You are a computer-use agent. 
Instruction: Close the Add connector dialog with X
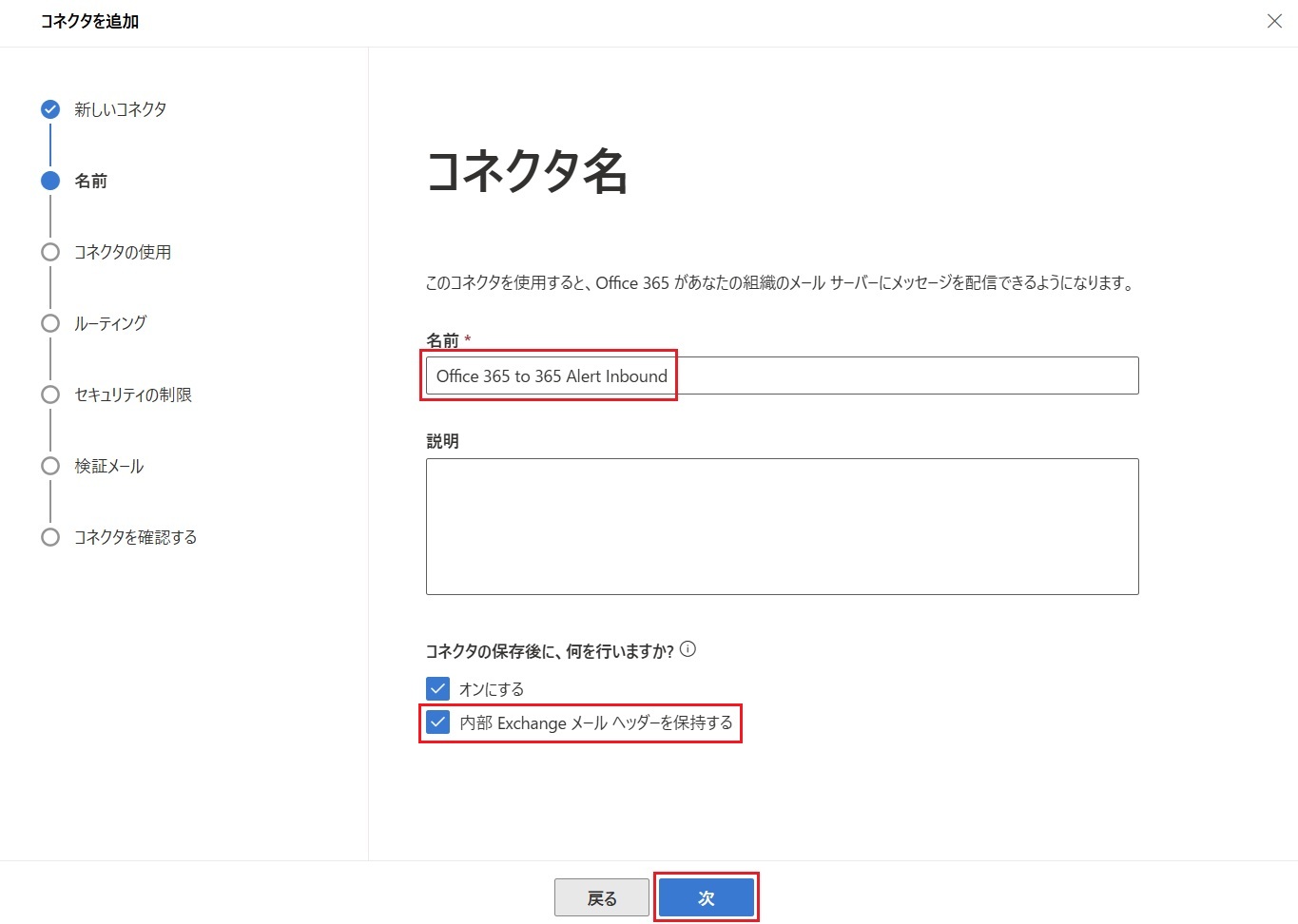point(1274,21)
